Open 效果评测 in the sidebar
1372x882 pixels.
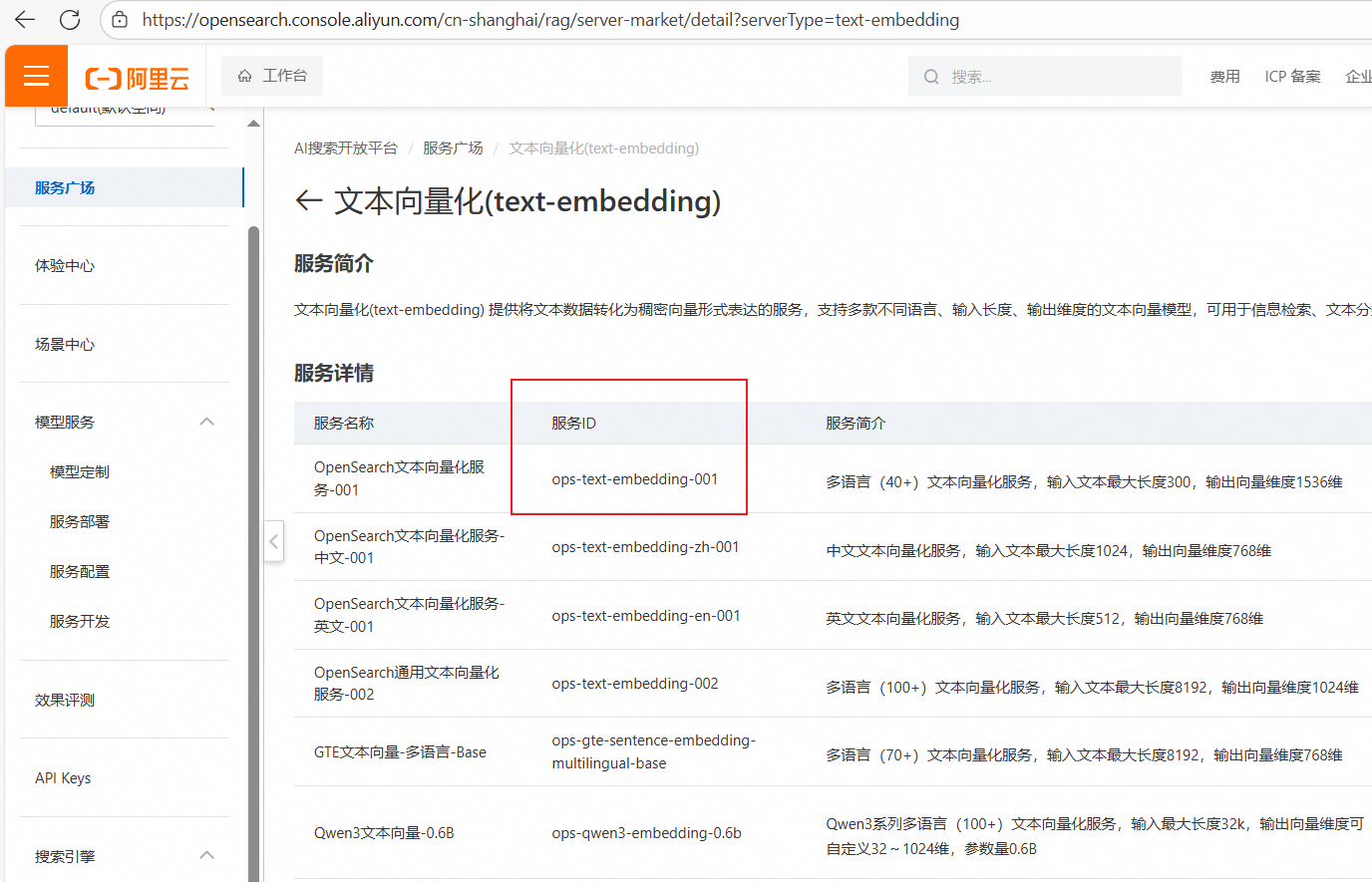(65, 700)
